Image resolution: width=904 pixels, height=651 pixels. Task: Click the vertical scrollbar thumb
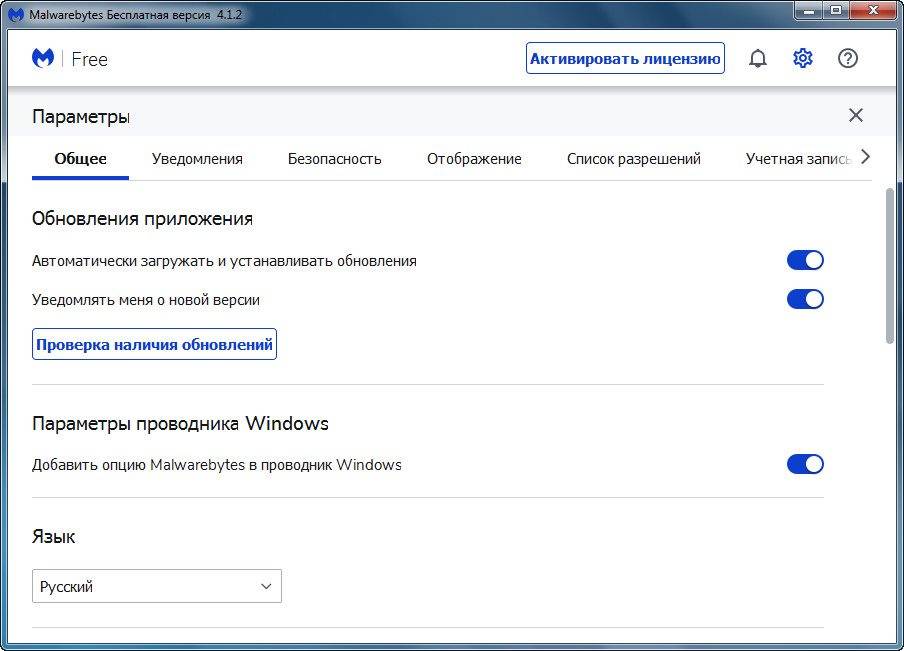tap(890, 265)
